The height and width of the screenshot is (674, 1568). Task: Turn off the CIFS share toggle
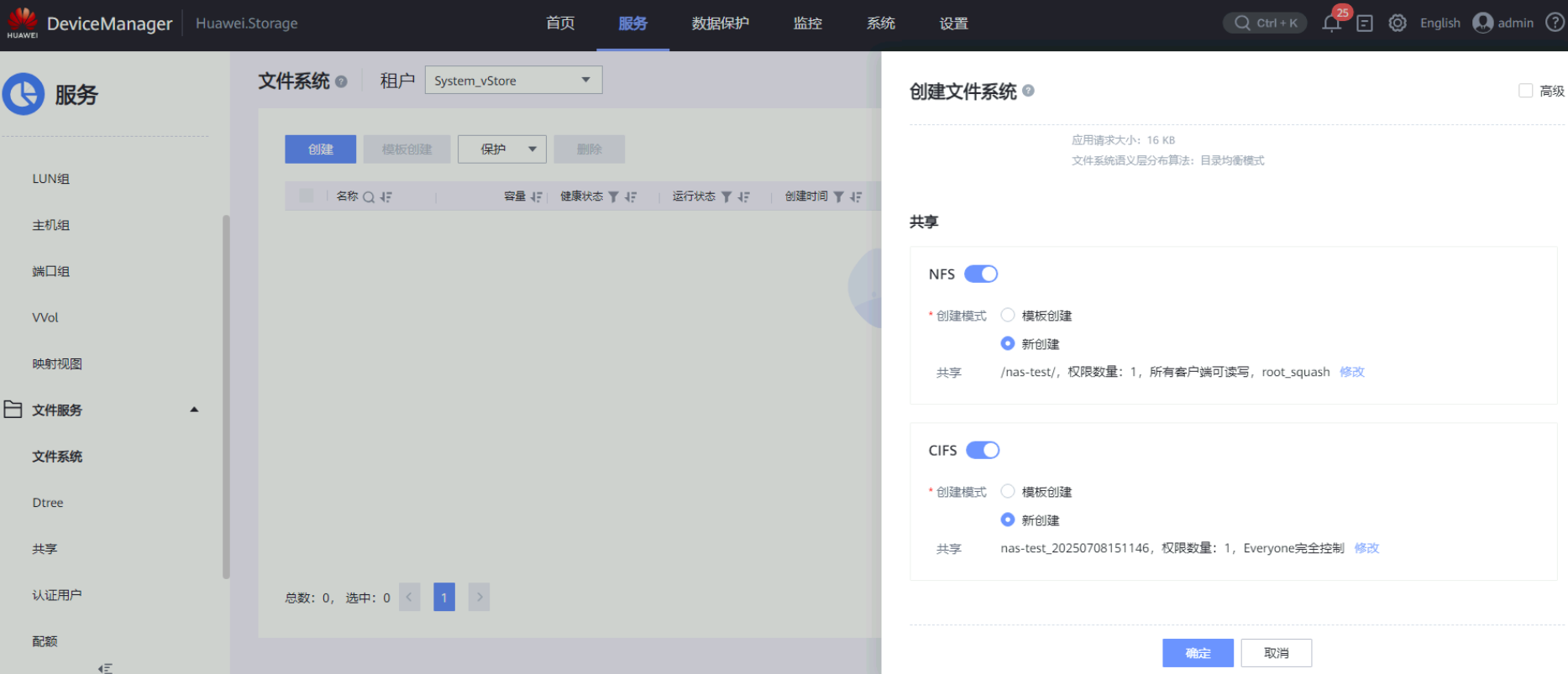tap(983, 450)
